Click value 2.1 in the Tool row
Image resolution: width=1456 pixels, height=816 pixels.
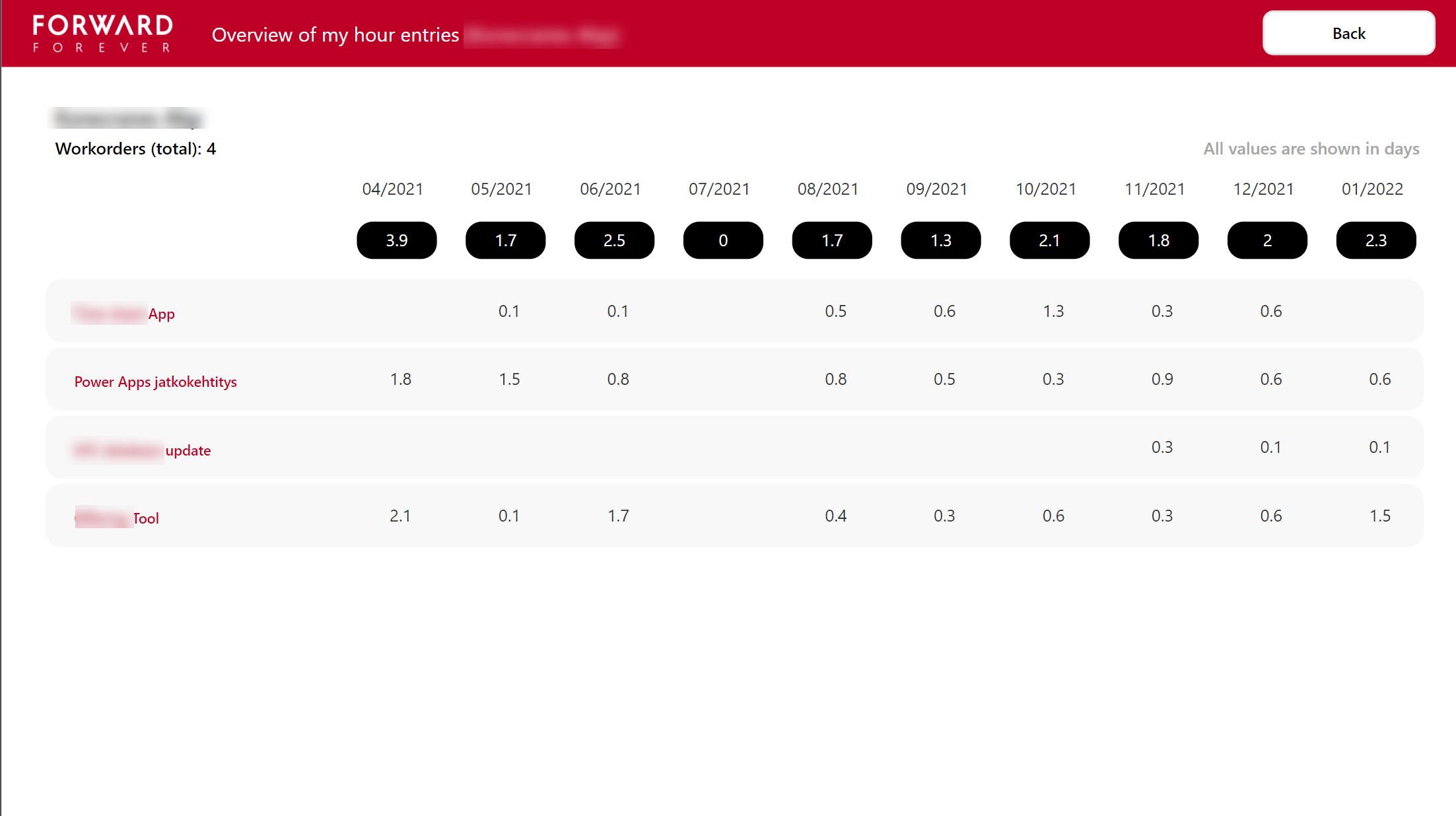click(x=400, y=516)
